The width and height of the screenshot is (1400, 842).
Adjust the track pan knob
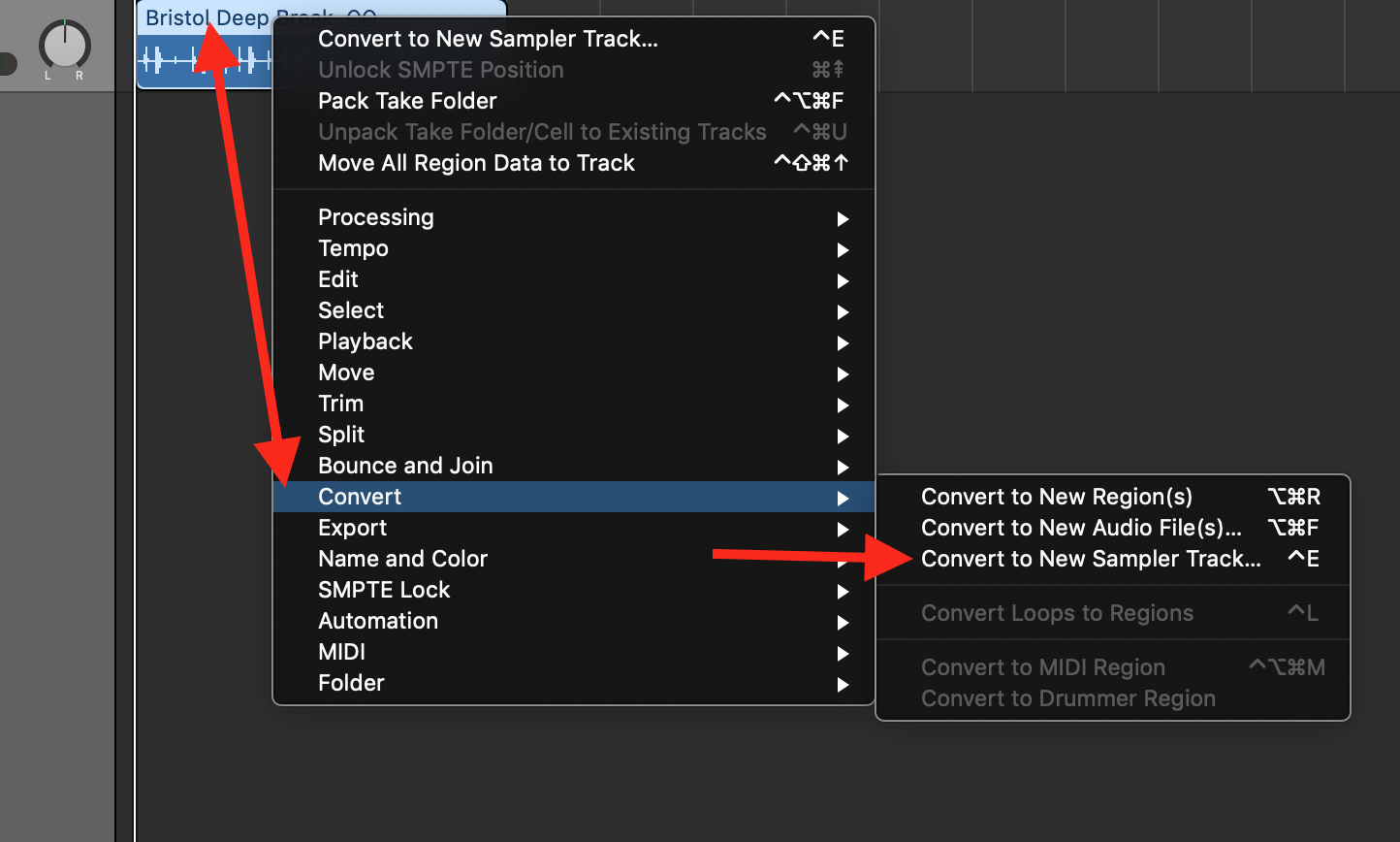point(64,45)
